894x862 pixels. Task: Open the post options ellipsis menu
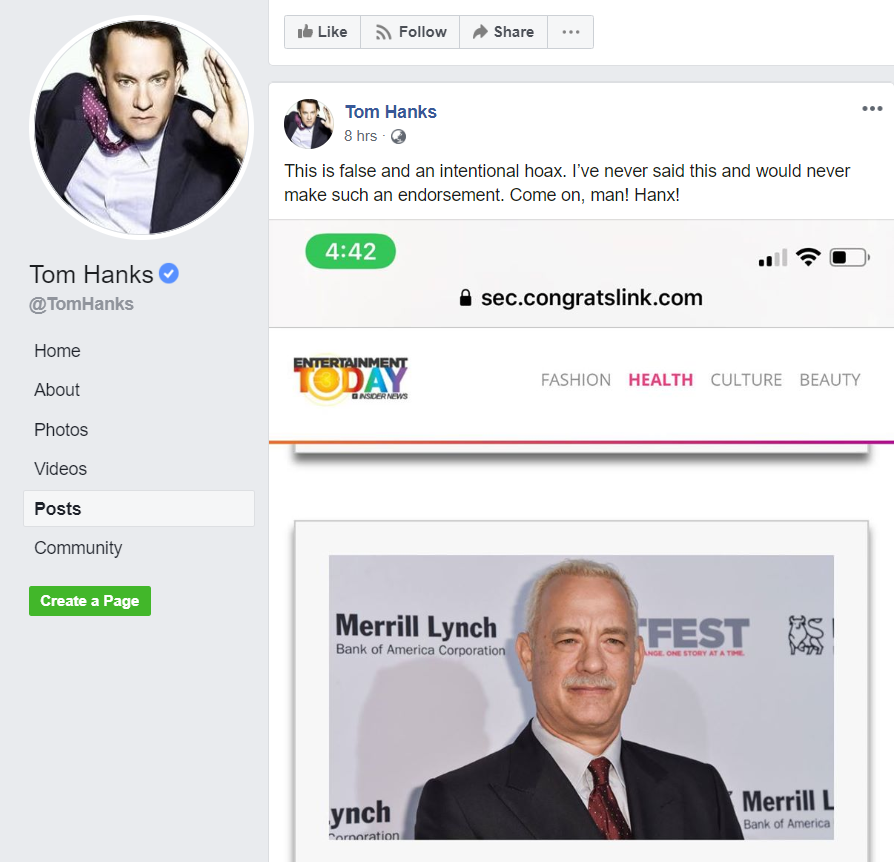pos(872,108)
